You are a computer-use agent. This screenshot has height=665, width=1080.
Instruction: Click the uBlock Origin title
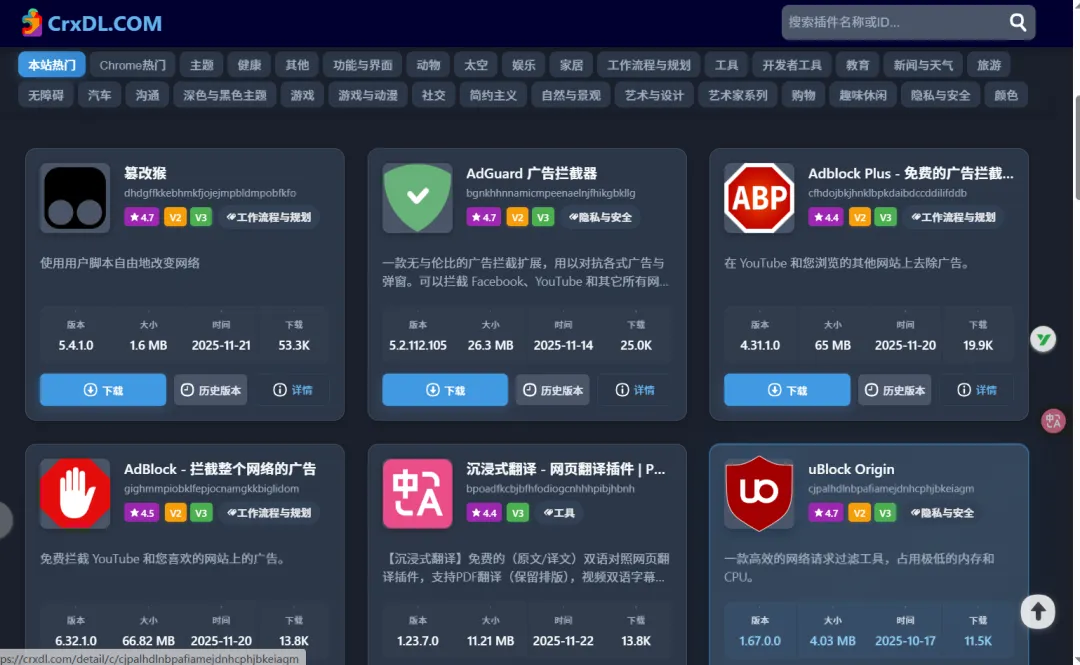pyautogui.click(x=851, y=469)
